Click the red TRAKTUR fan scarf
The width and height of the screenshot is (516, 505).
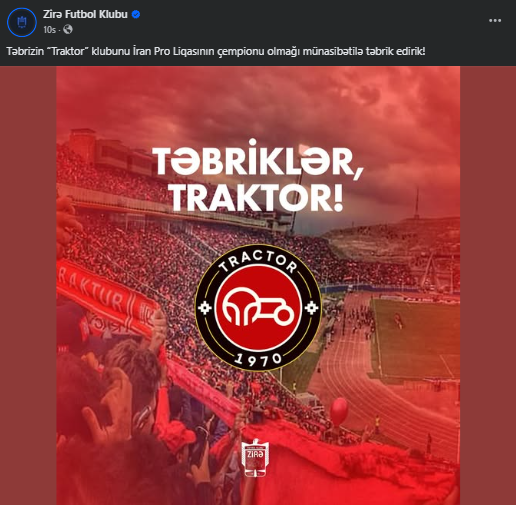pos(107,299)
